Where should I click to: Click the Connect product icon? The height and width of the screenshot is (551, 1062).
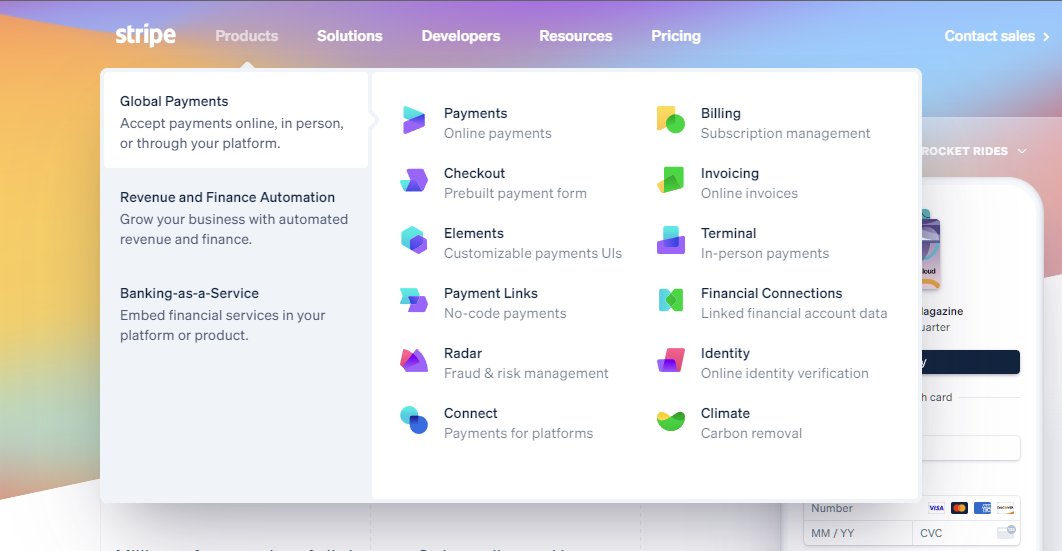pyautogui.click(x=414, y=420)
